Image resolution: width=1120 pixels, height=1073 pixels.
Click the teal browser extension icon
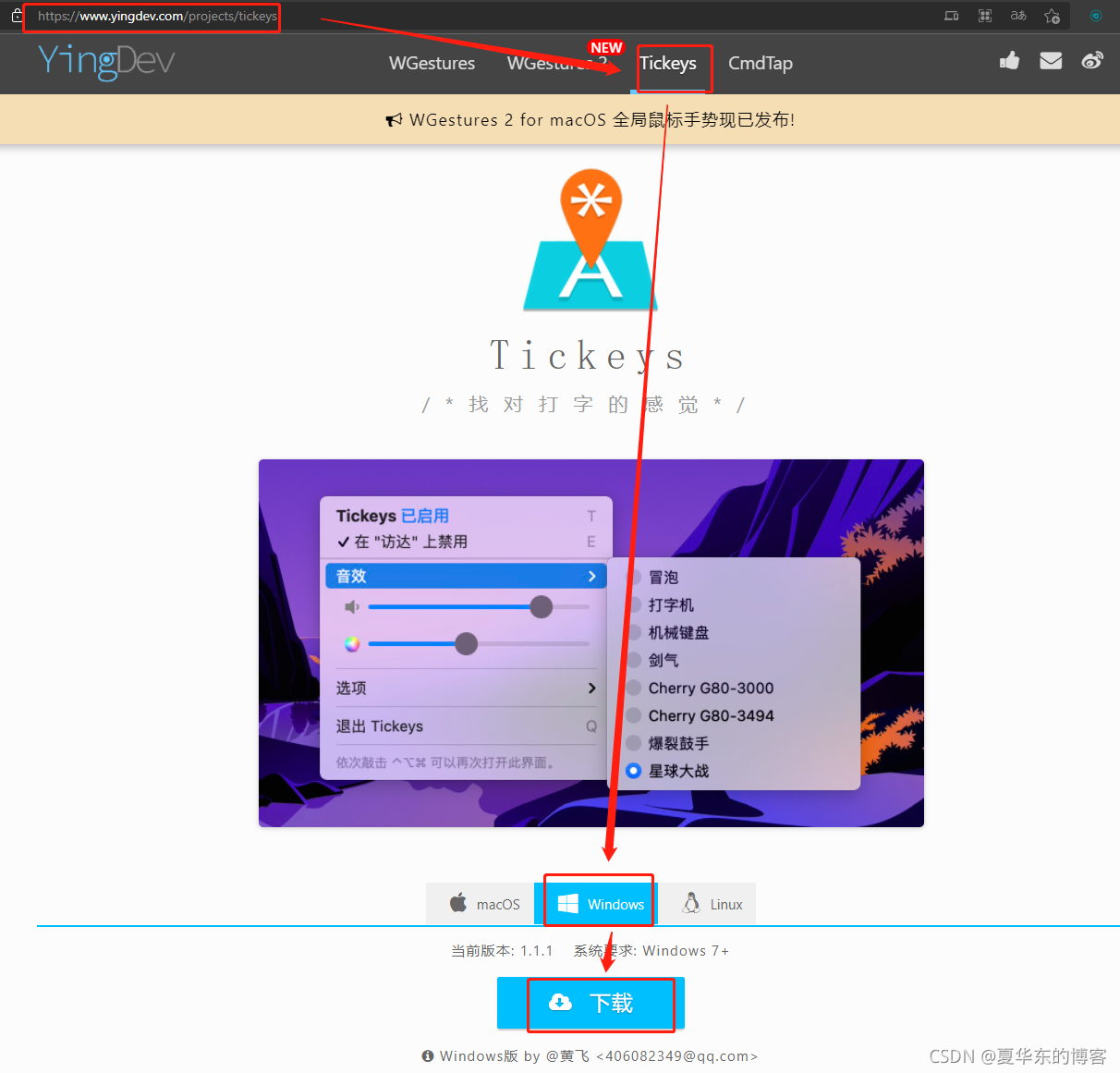[x=1095, y=16]
